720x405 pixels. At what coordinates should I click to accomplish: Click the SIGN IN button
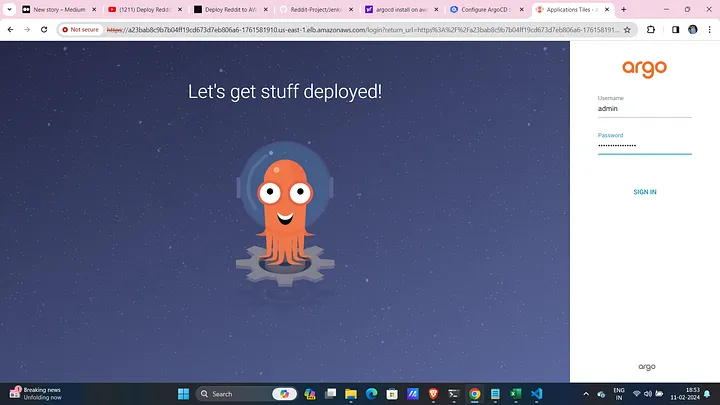[645, 192]
